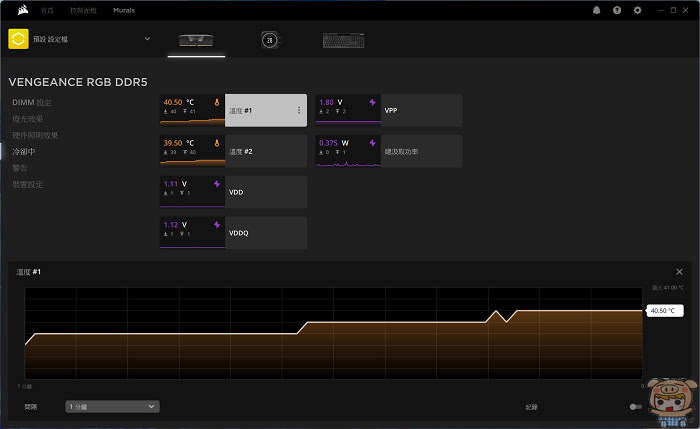Open 裝置設定 device settings section
700x429 pixels.
pyautogui.click(x=28, y=184)
